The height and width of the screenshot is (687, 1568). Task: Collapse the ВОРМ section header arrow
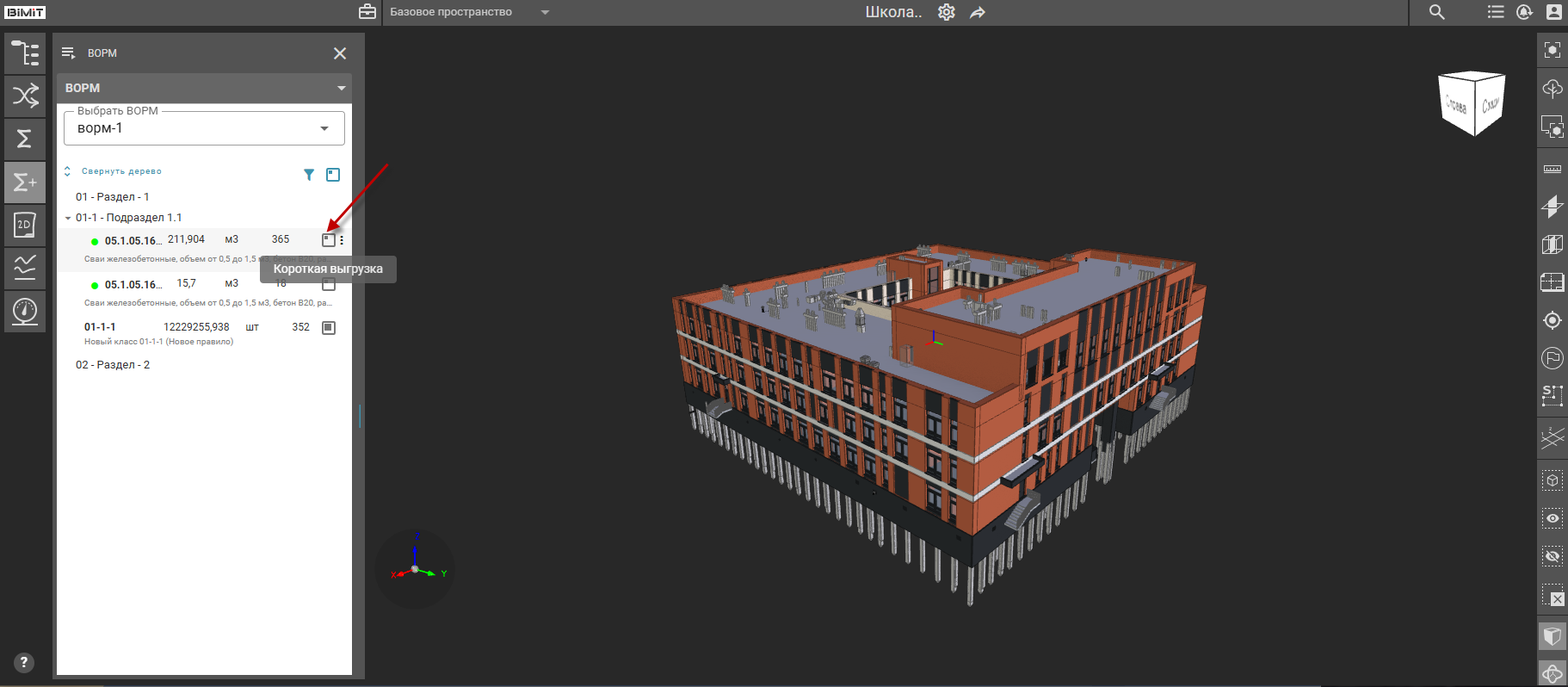point(342,88)
